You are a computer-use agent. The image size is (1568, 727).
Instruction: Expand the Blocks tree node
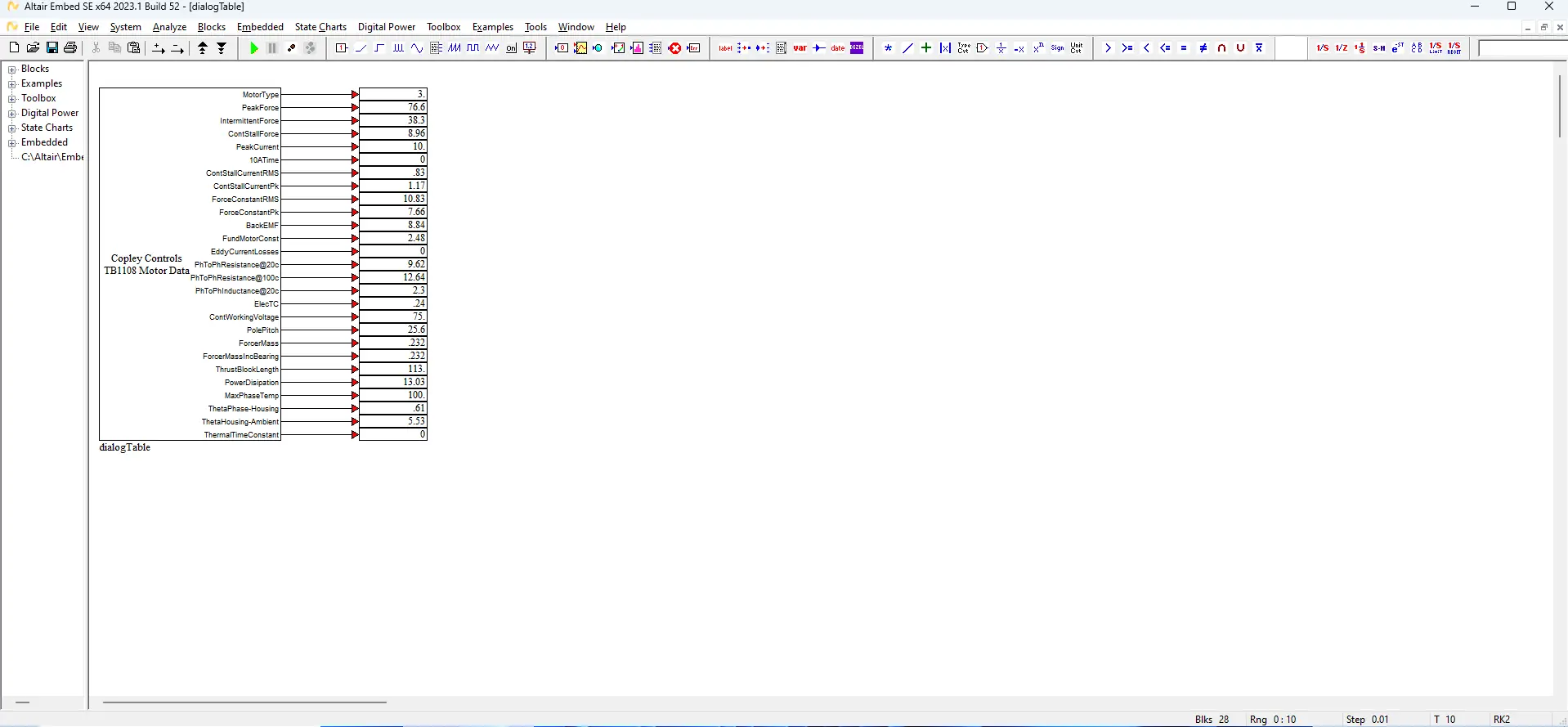tap(12, 70)
